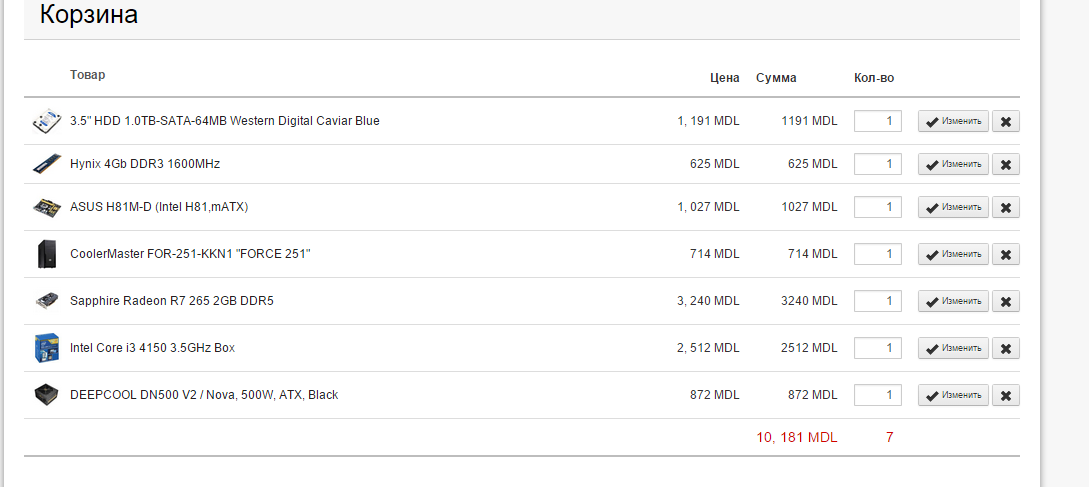Click the 2, 512 MDL price cell
The height and width of the screenshot is (487, 1089).
pyautogui.click(x=708, y=348)
